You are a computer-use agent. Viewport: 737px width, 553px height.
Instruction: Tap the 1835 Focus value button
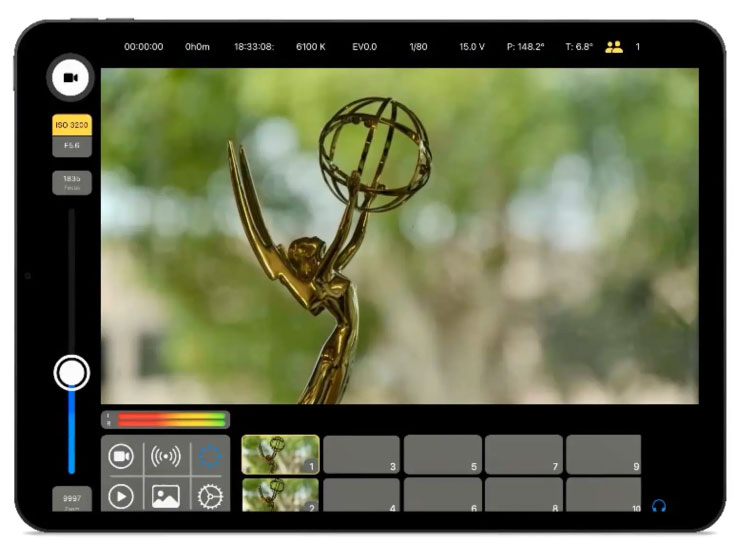(71, 182)
